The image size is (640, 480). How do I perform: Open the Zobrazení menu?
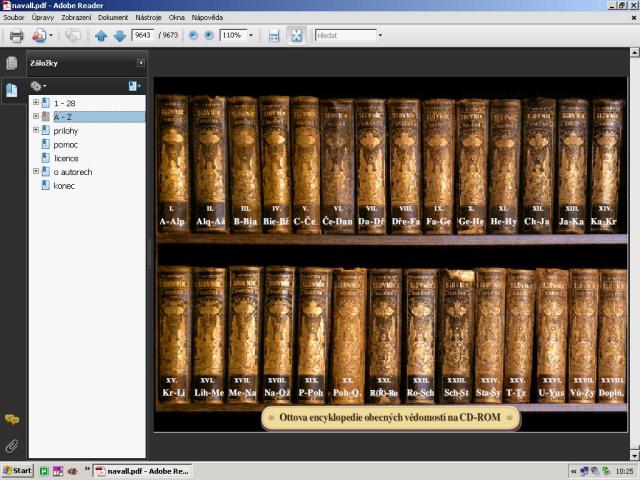pos(76,18)
